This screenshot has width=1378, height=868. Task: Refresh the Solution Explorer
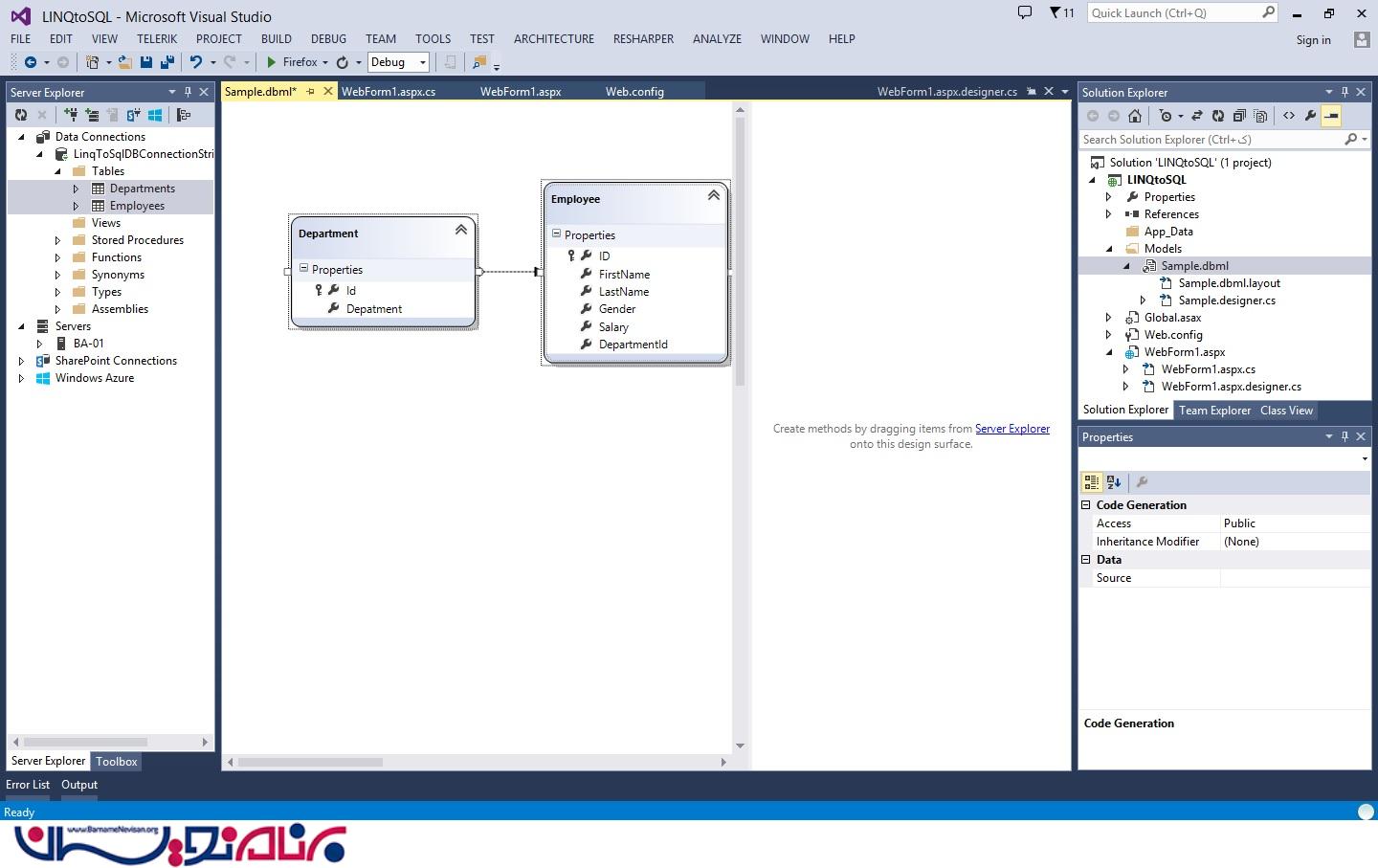pyautogui.click(x=1218, y=116)
